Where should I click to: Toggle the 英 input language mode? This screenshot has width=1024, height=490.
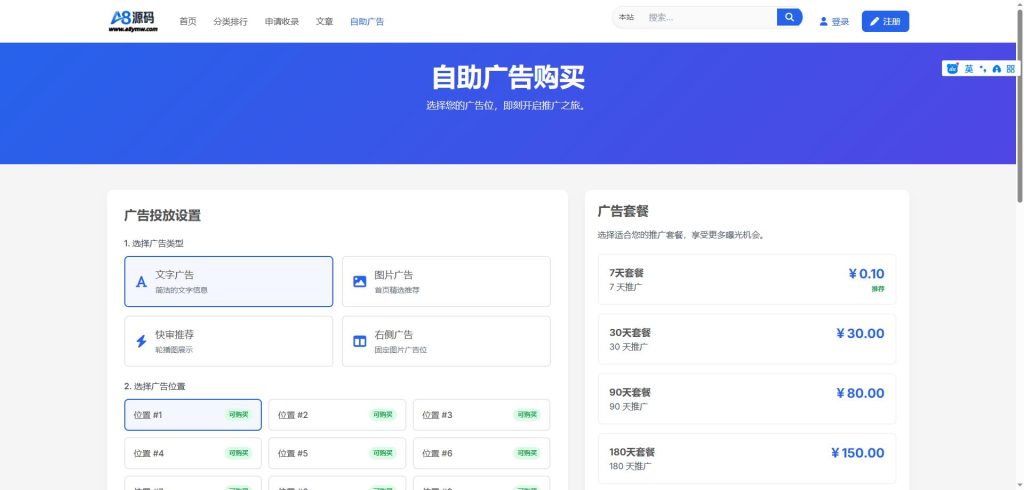pyautogui.click(x=969, y=69)
